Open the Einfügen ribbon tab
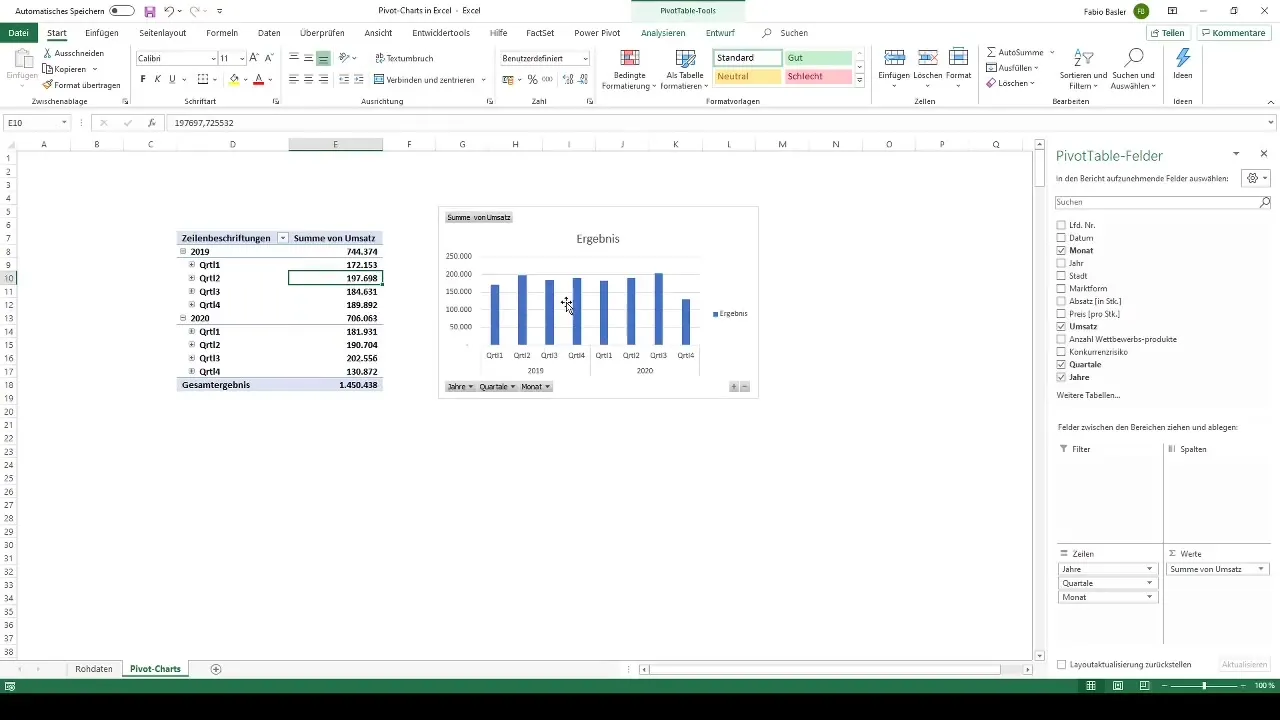This screenshot has height=720, width=1280. click(x=102, y=33)
